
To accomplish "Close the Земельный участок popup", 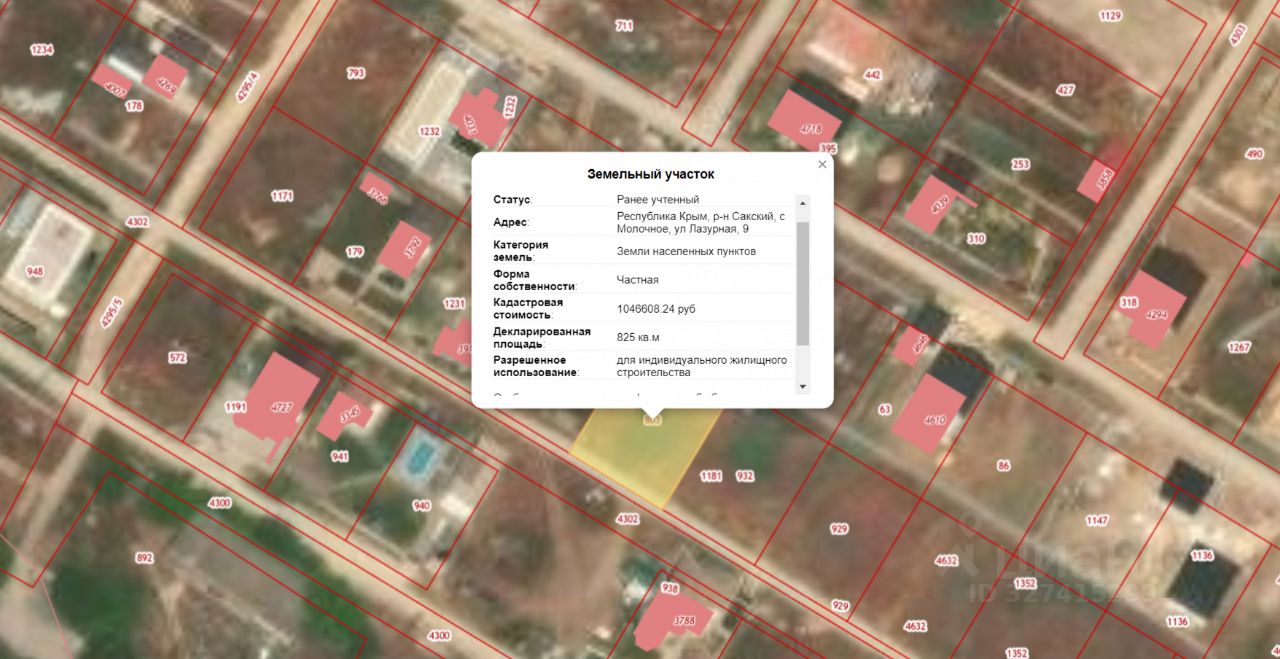I will coord(822,165).
